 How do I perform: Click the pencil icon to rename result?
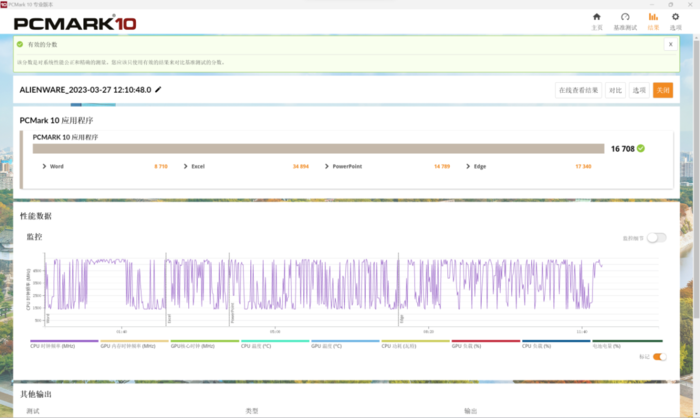point(158,90)
